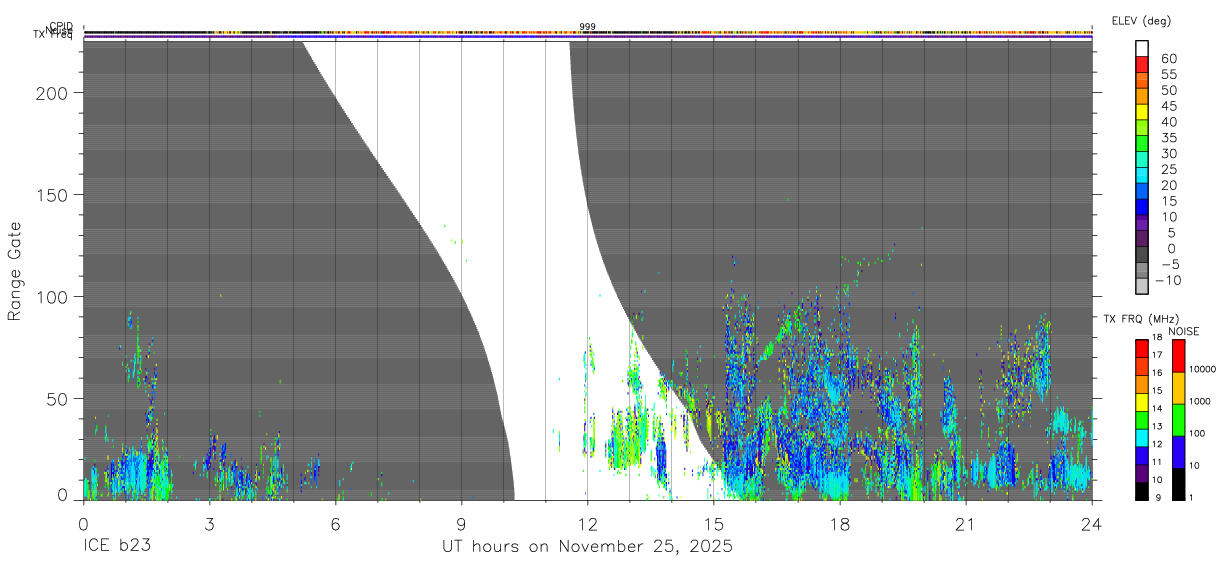The width and height of the screenshot is (1228, 567).
Task: Click the "Range Gate" y-axis label
Action: (15, 272)
